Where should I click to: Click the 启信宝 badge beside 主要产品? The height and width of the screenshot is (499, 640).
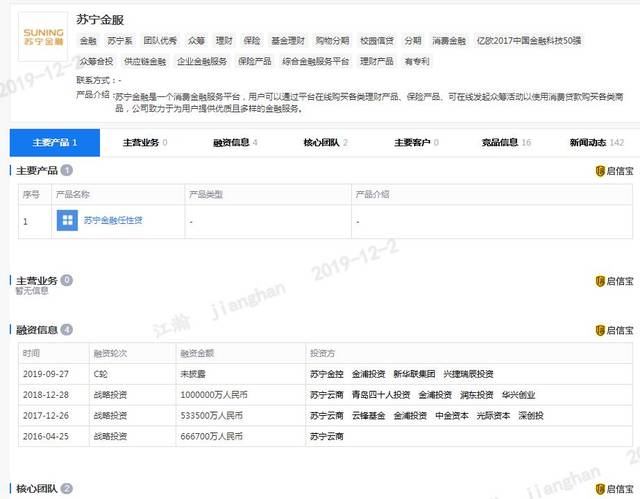614,171
